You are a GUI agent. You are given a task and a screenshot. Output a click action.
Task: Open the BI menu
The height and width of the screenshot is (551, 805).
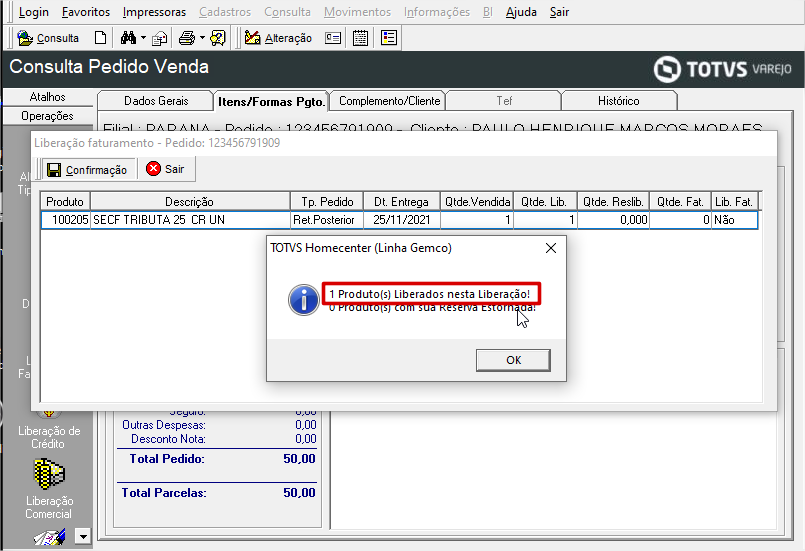[x=488, y=12]
